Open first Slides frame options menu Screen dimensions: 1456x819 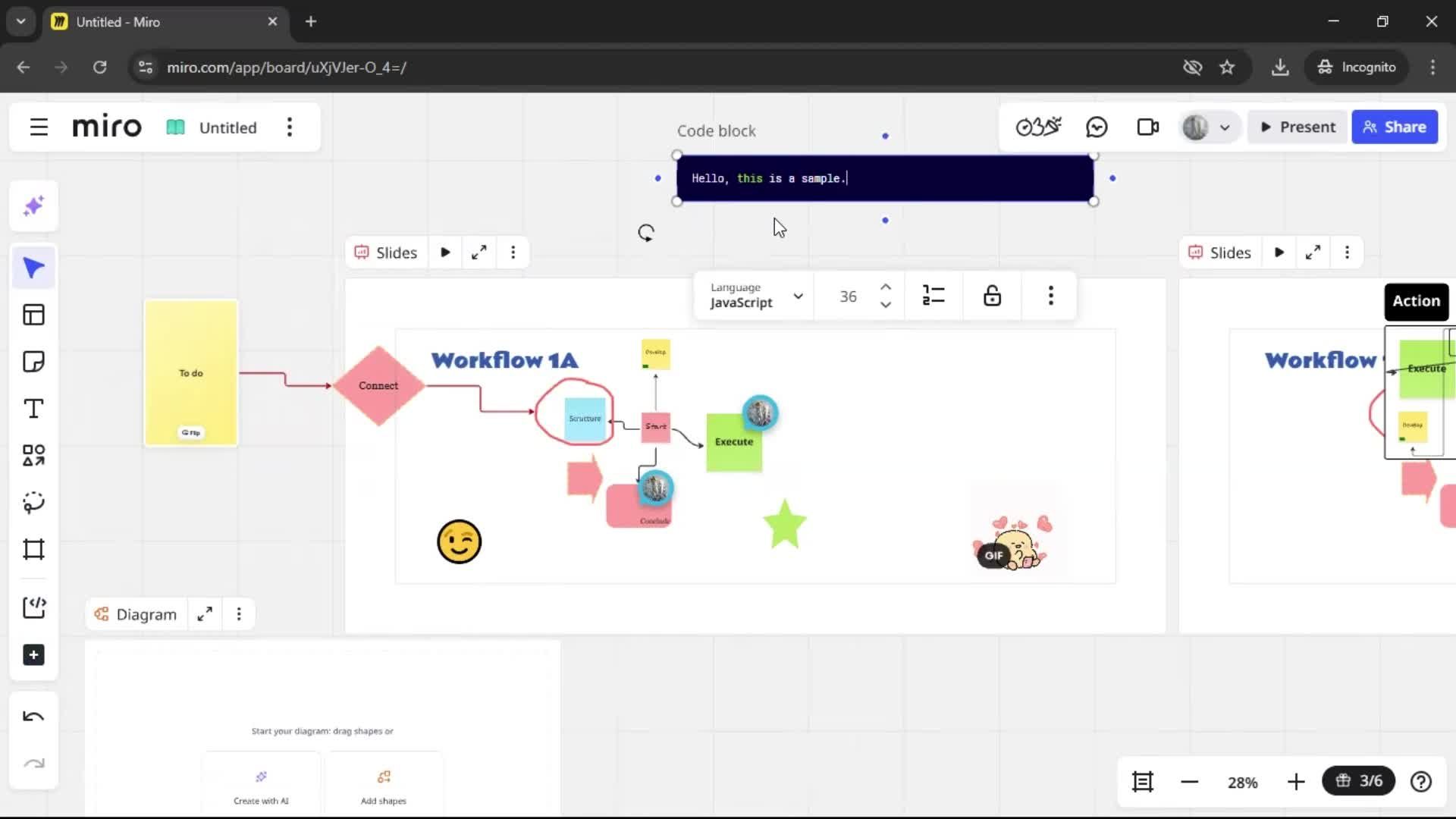tap(513, 253)
